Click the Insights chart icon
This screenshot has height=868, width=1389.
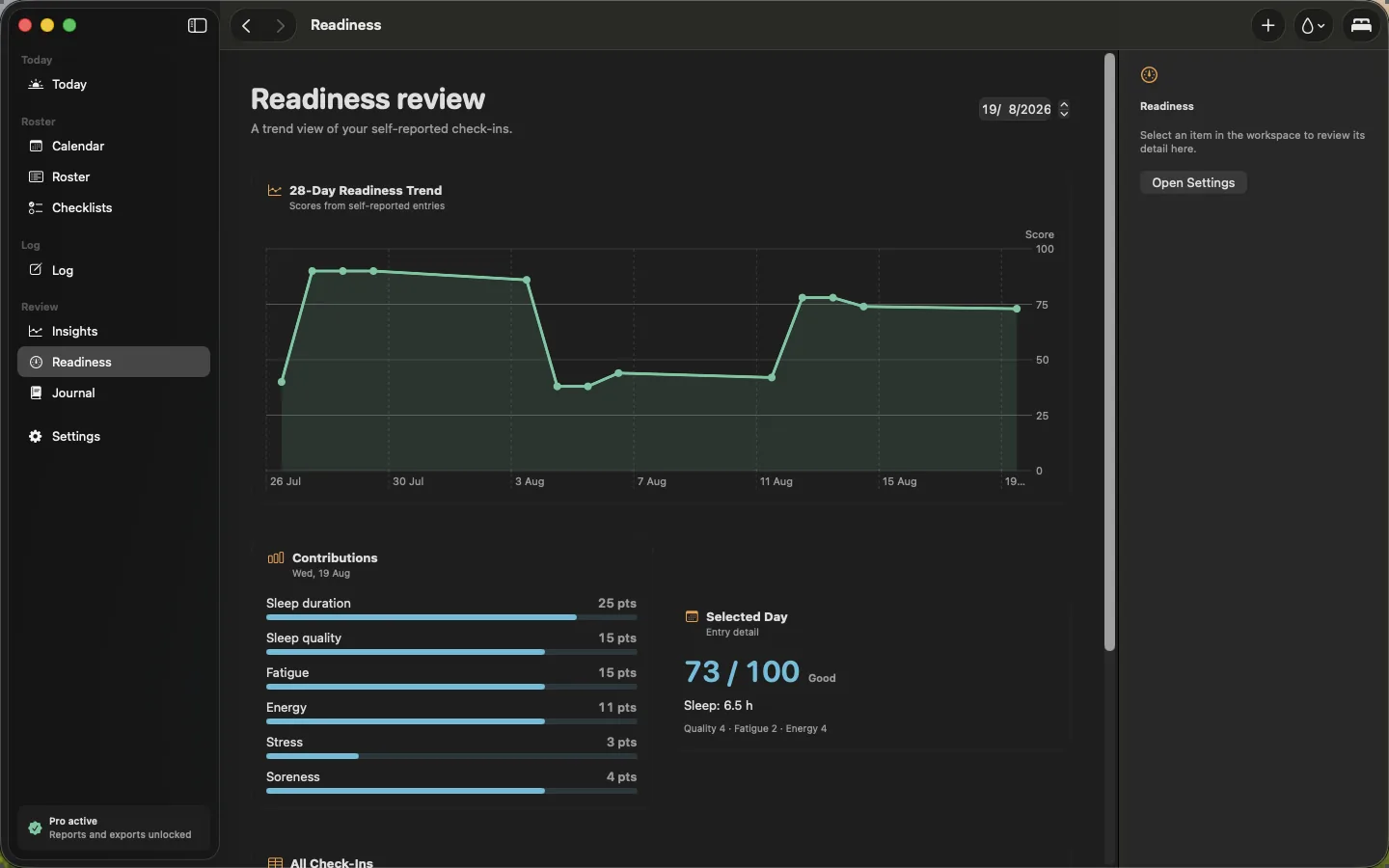pyautogui.click(x=36, y=332)
